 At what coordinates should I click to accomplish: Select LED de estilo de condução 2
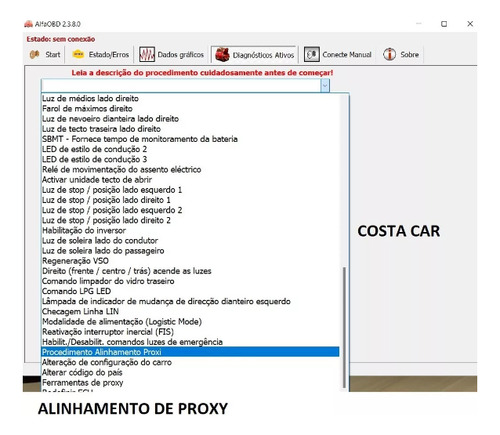click(190, 149)
